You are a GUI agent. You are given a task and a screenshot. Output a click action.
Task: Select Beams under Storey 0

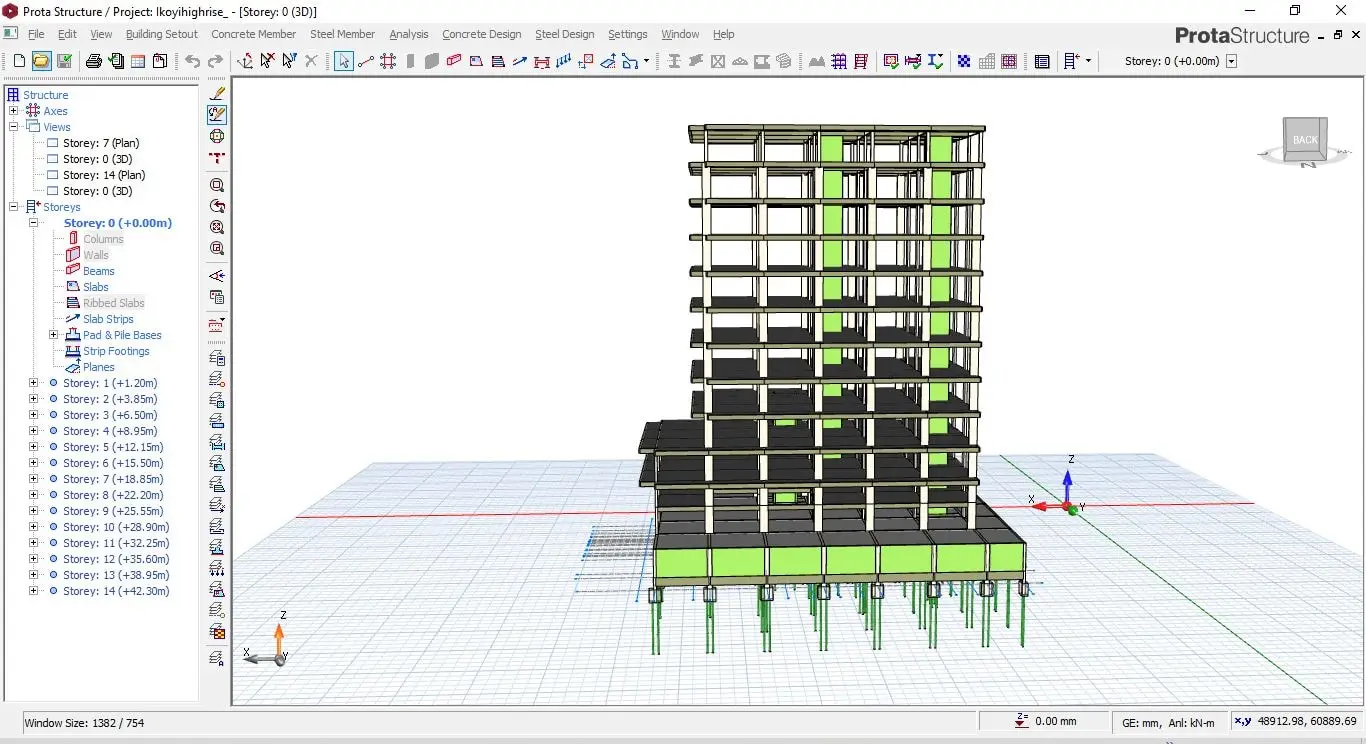pyautogui.click(x=98, y=271)
